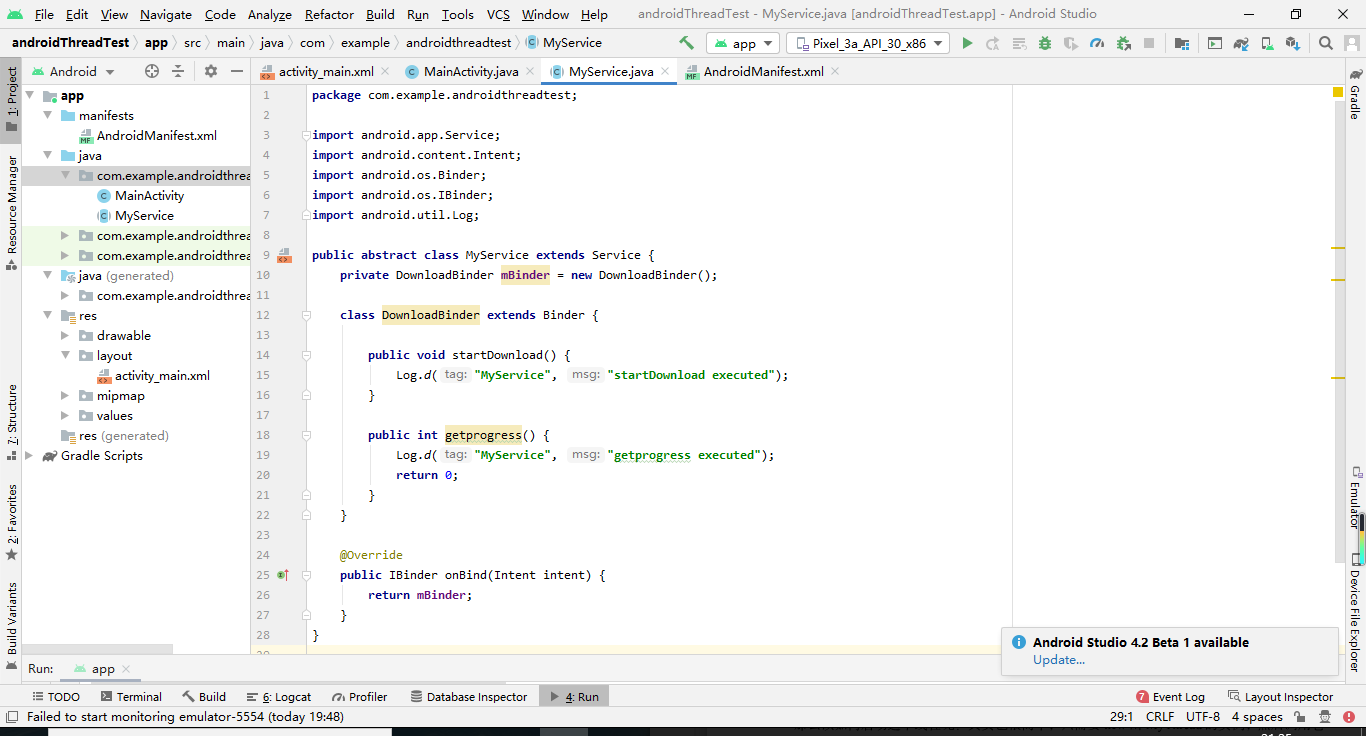This screenshot has width=1366, height=736.
Task: Collapse all in the Project panel toolbar
Action: 178,71
